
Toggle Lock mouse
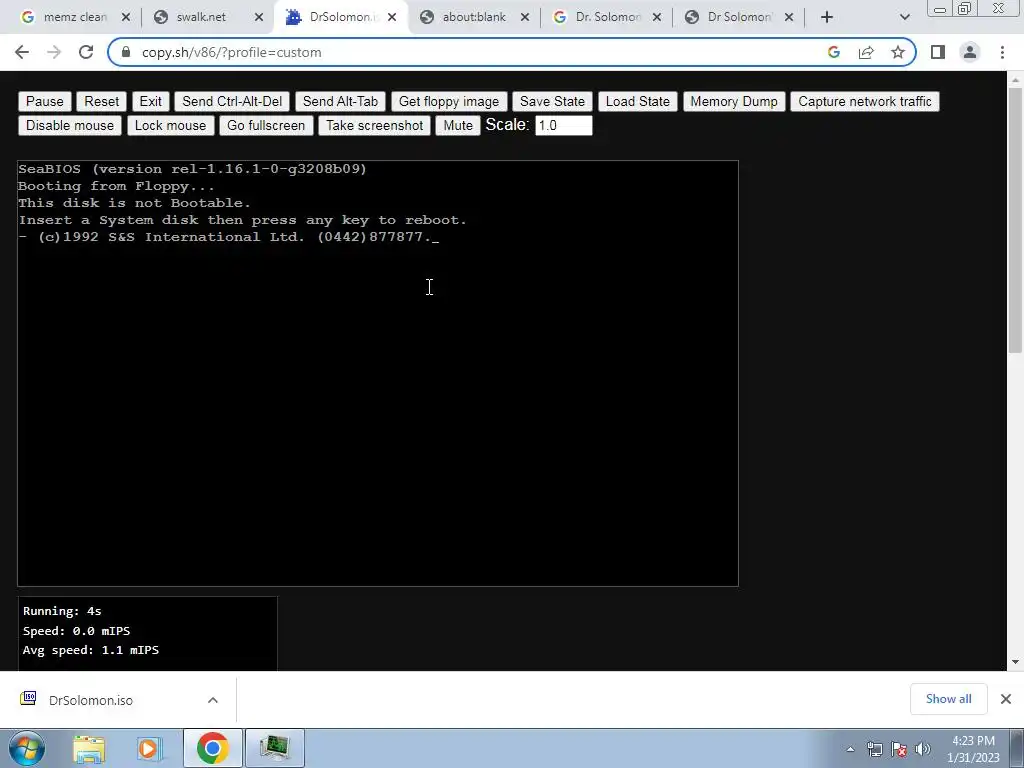170,125
